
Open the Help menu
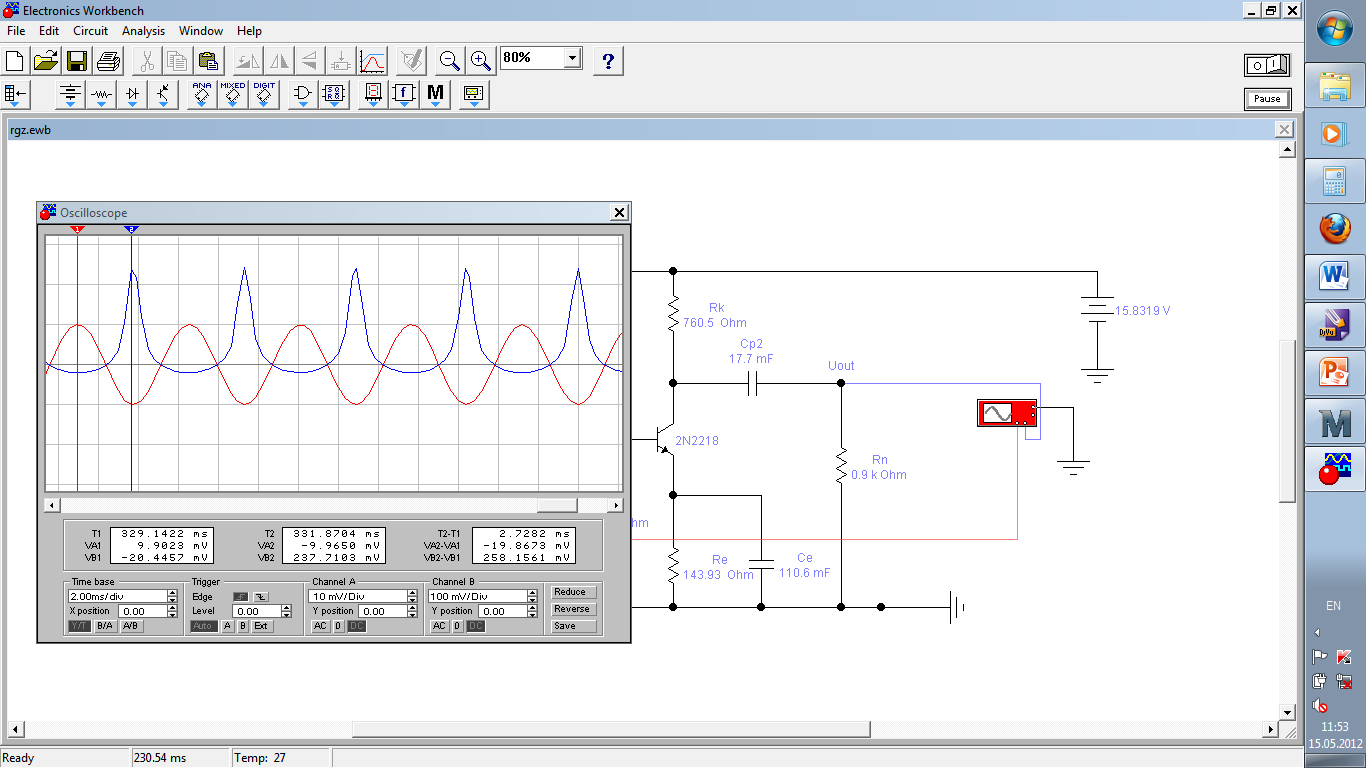(x=250, y=31)
